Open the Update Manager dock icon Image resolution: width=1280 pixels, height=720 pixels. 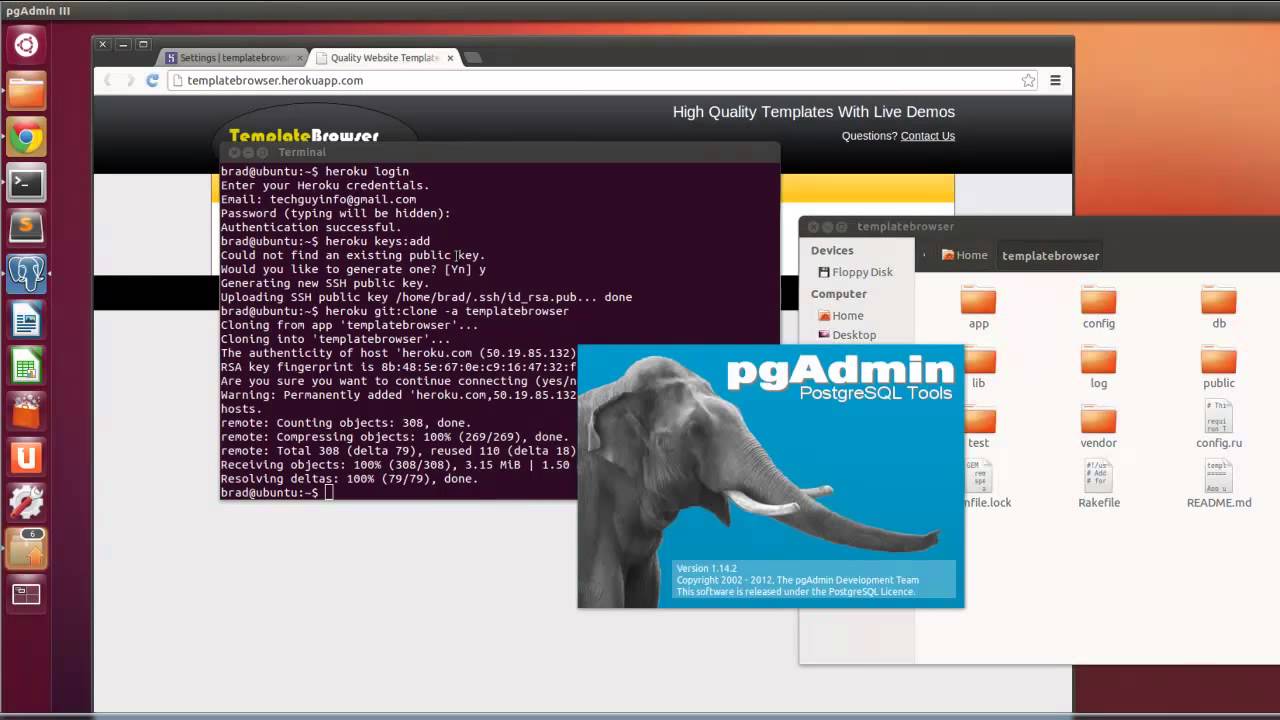tap(26, 549)
